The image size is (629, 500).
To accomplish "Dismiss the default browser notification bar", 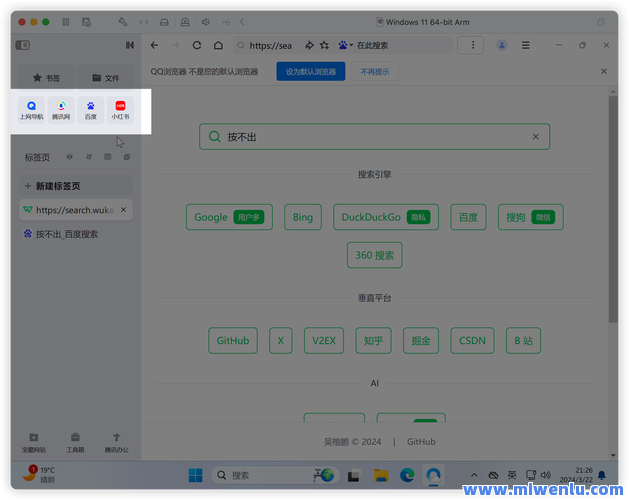I will click(604, 71).
